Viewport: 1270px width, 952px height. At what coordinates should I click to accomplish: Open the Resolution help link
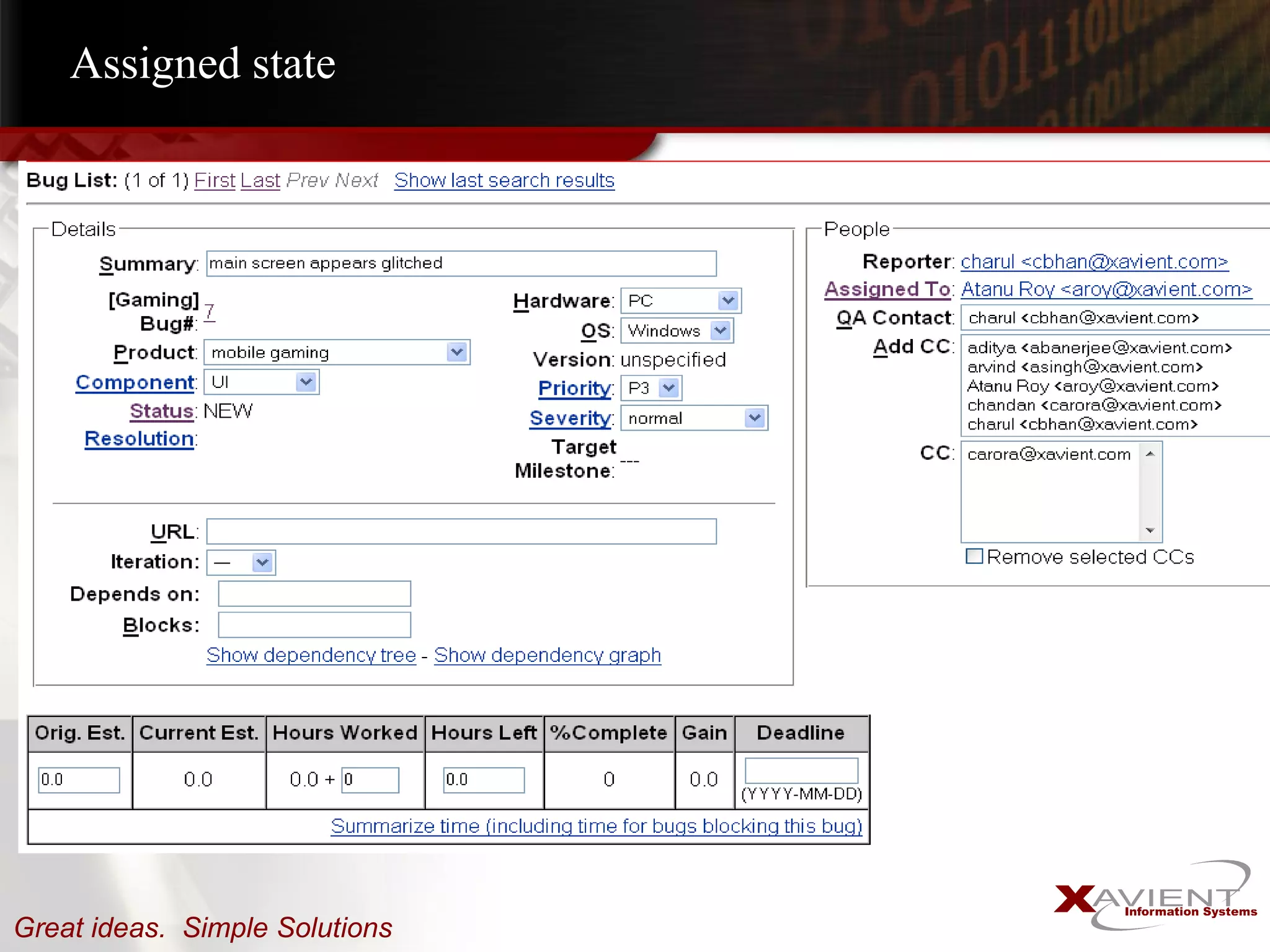[x=139, y=438]
